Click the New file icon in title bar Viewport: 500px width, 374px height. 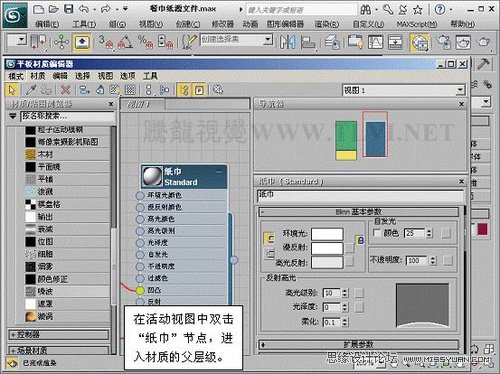coord(39,9)
